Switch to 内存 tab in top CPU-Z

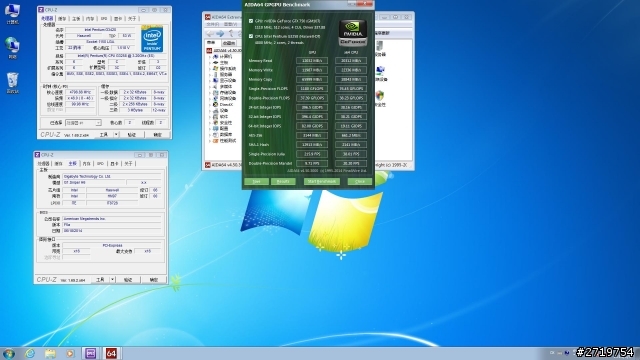pyautogui.click(x=90, y=19)
